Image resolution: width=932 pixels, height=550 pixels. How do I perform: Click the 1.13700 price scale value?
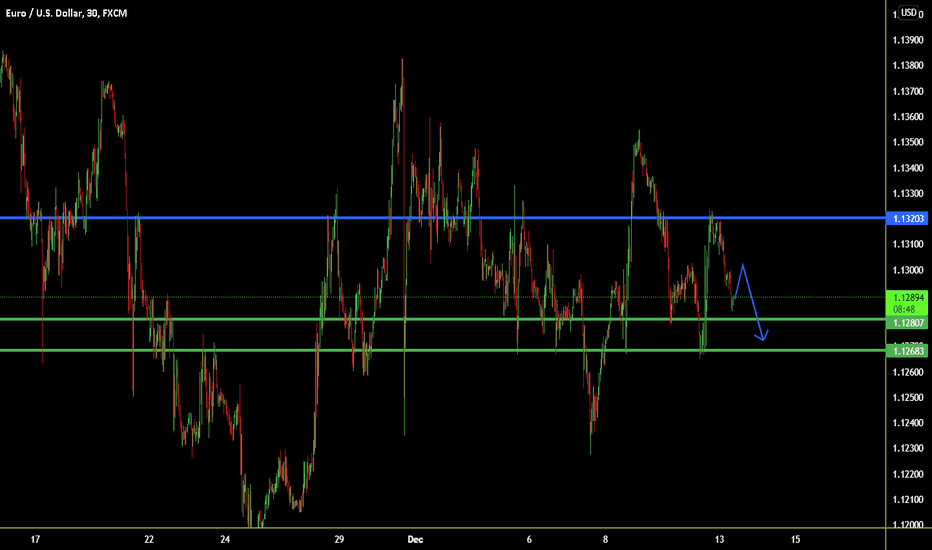[x=908, y=92]
